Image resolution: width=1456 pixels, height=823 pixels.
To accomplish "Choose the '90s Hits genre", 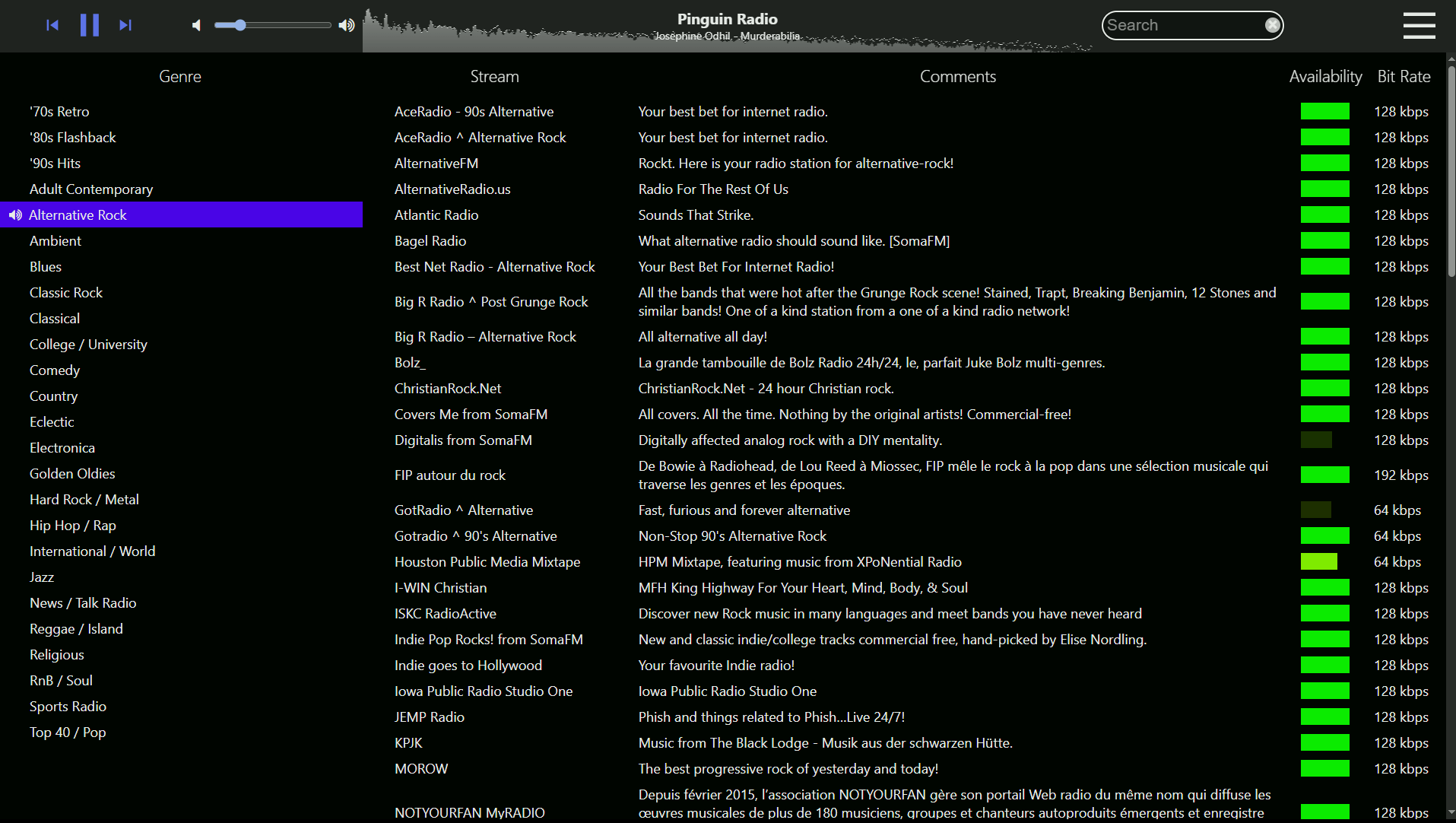I will click(55, 163).
